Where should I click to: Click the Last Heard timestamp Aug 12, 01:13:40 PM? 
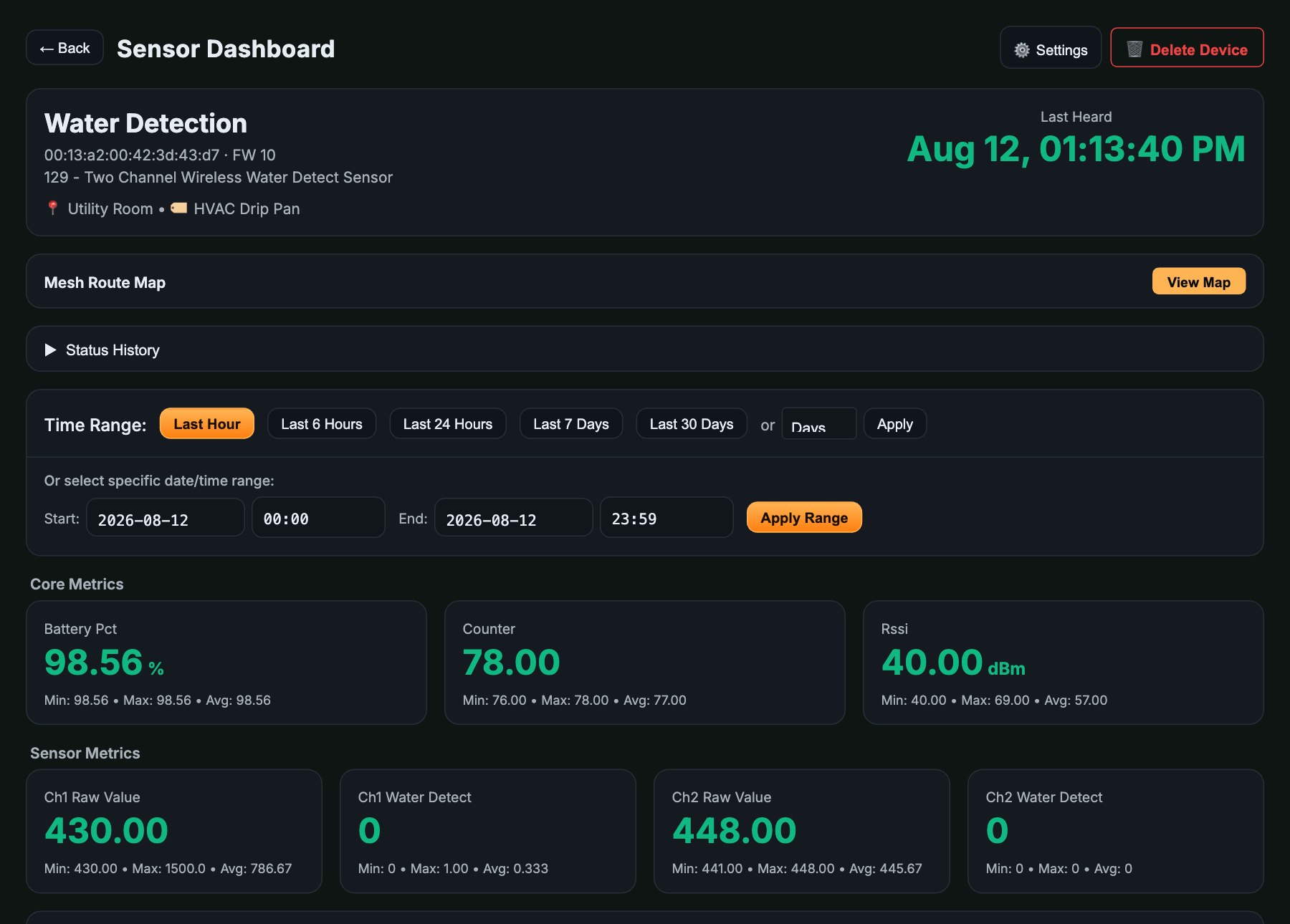click(1076, 150)
